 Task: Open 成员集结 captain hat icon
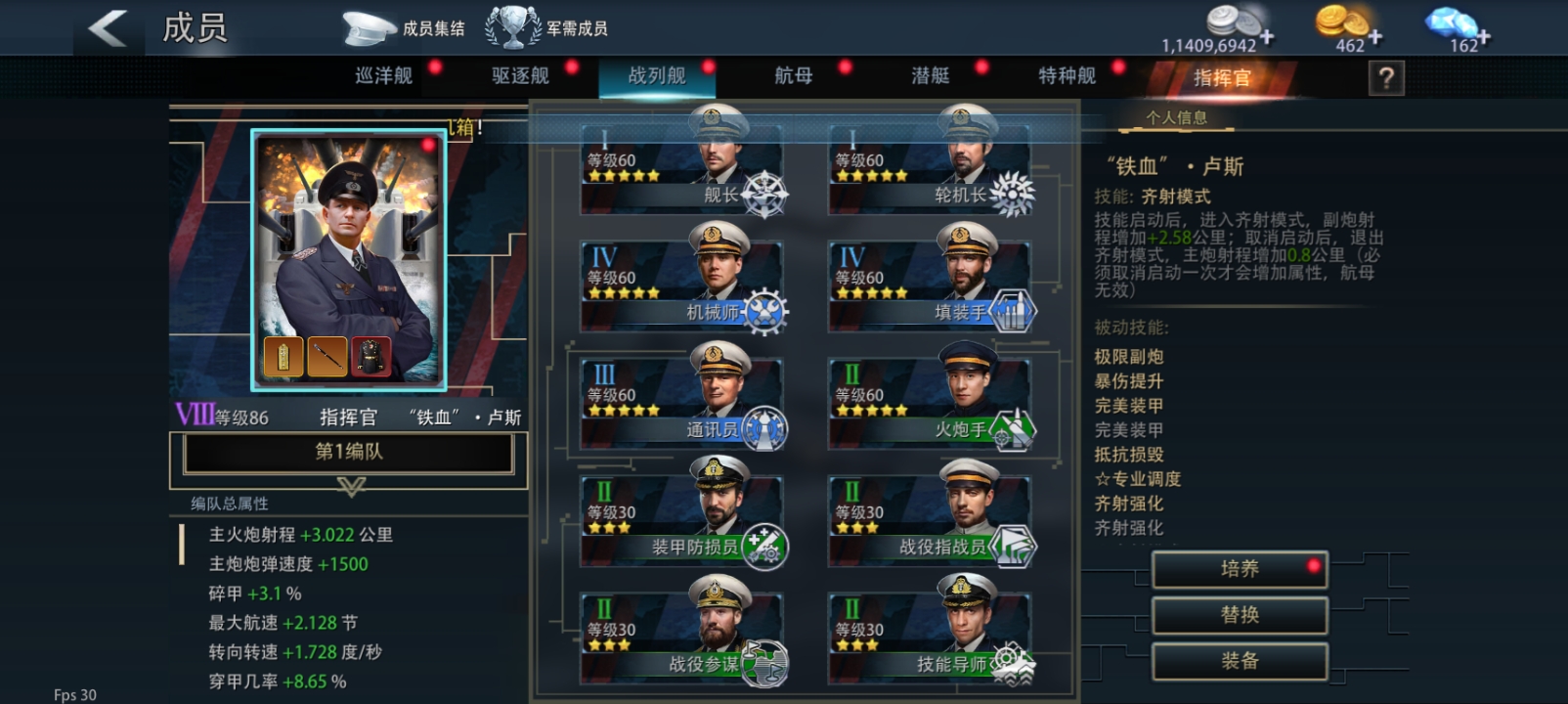click(369, 28)
